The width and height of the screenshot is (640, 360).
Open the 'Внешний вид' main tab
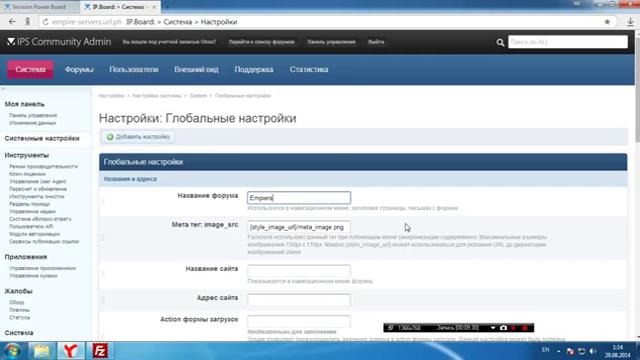pyautogui.click(x=196, y=69)
